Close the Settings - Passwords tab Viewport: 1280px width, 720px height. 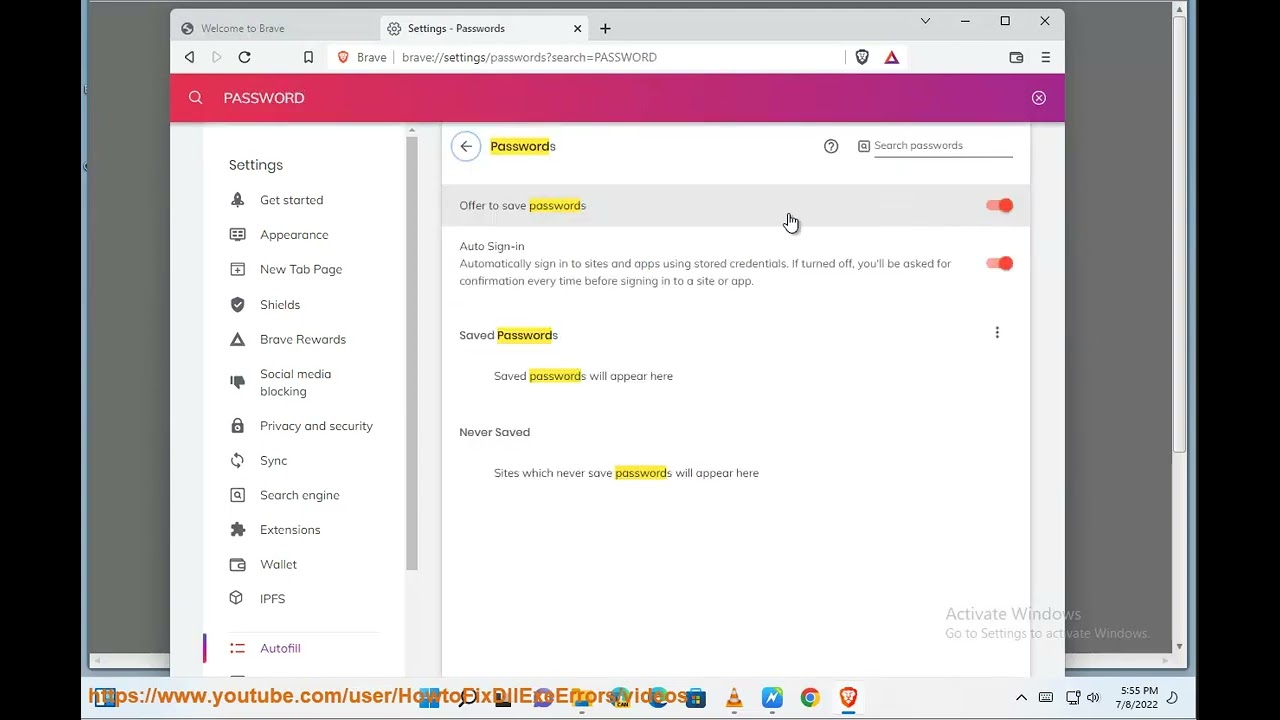577,29
